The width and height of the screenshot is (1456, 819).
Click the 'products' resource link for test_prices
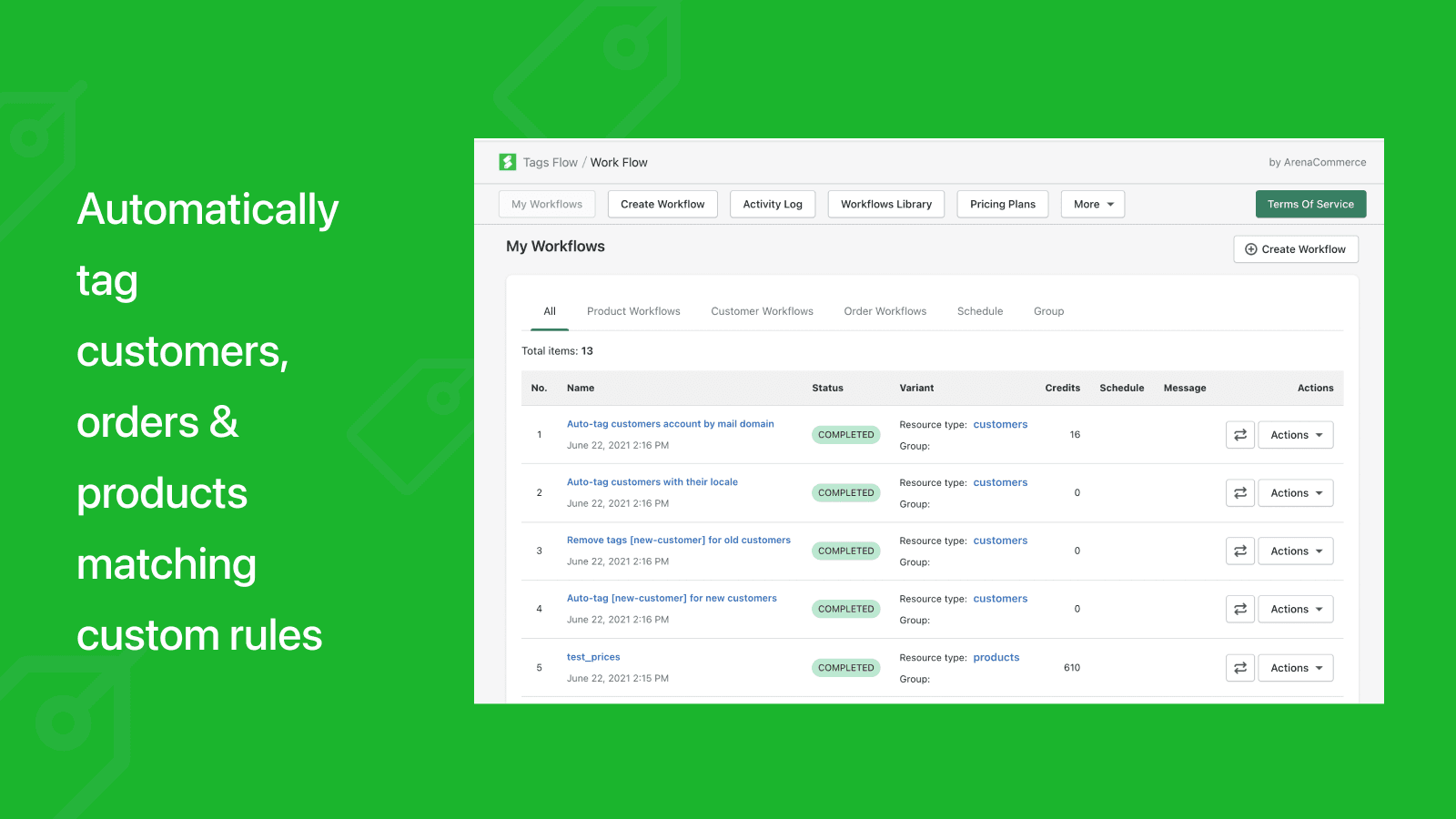point(996,657)
